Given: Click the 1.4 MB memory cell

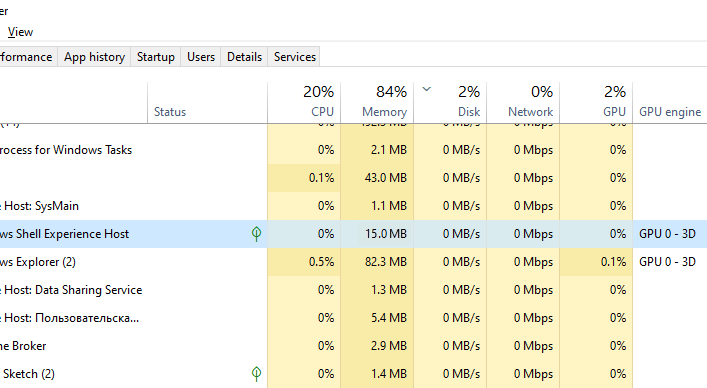Looking at the screenshot, I should coord(377,374).
